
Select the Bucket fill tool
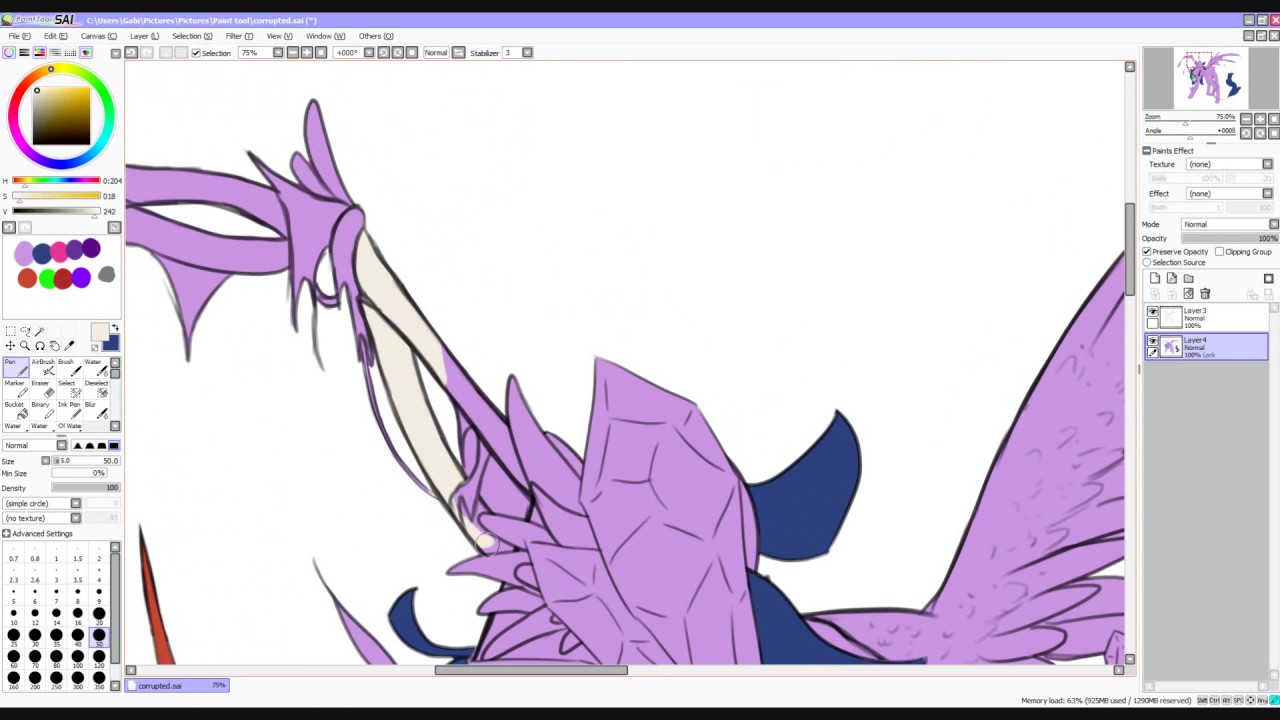tap(16, 409)
